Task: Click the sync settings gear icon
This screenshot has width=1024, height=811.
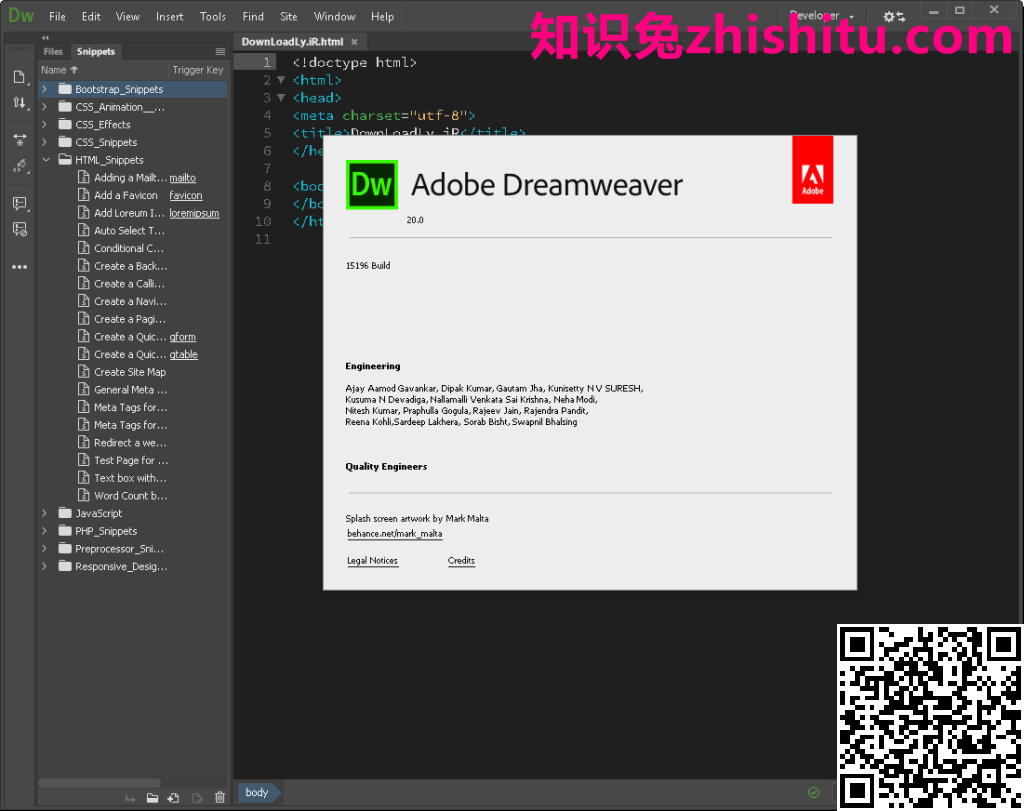Action: pos(894,16)
